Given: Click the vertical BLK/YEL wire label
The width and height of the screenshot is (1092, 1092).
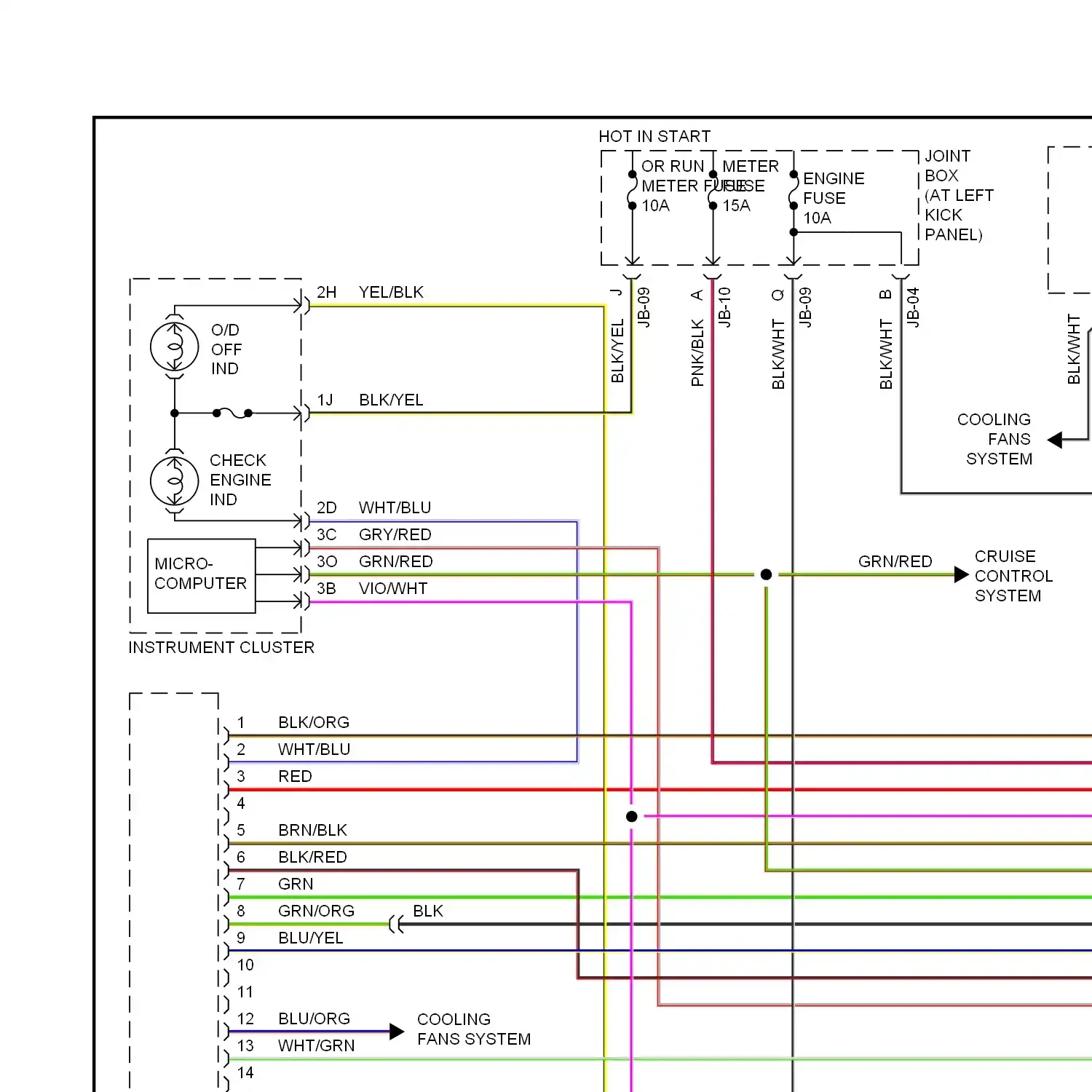Looking at the screenshot, I should click(x=617, y=351).
